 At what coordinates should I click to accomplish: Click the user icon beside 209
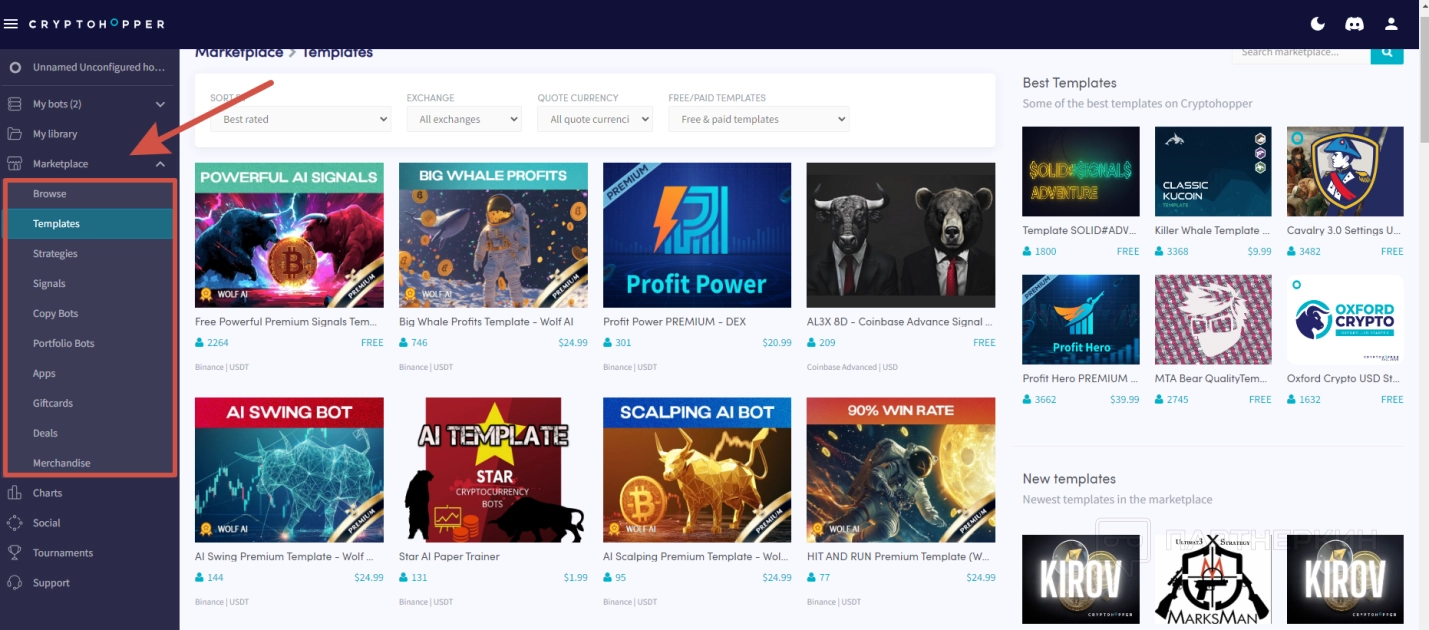coord(811,343)
